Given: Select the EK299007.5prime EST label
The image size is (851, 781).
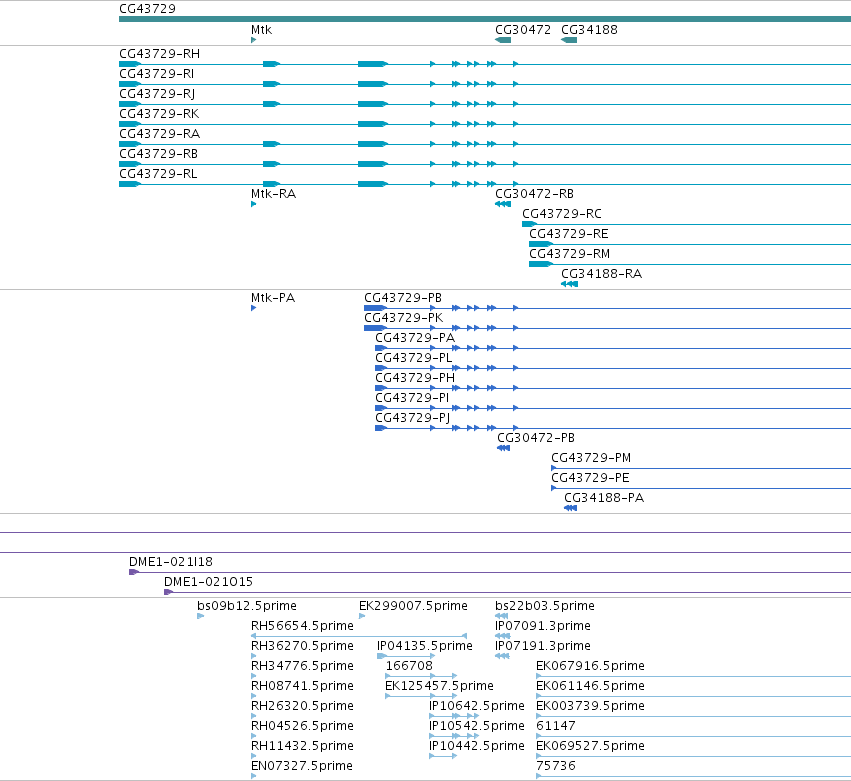Looking at the screenshot, I should (413, 607).
